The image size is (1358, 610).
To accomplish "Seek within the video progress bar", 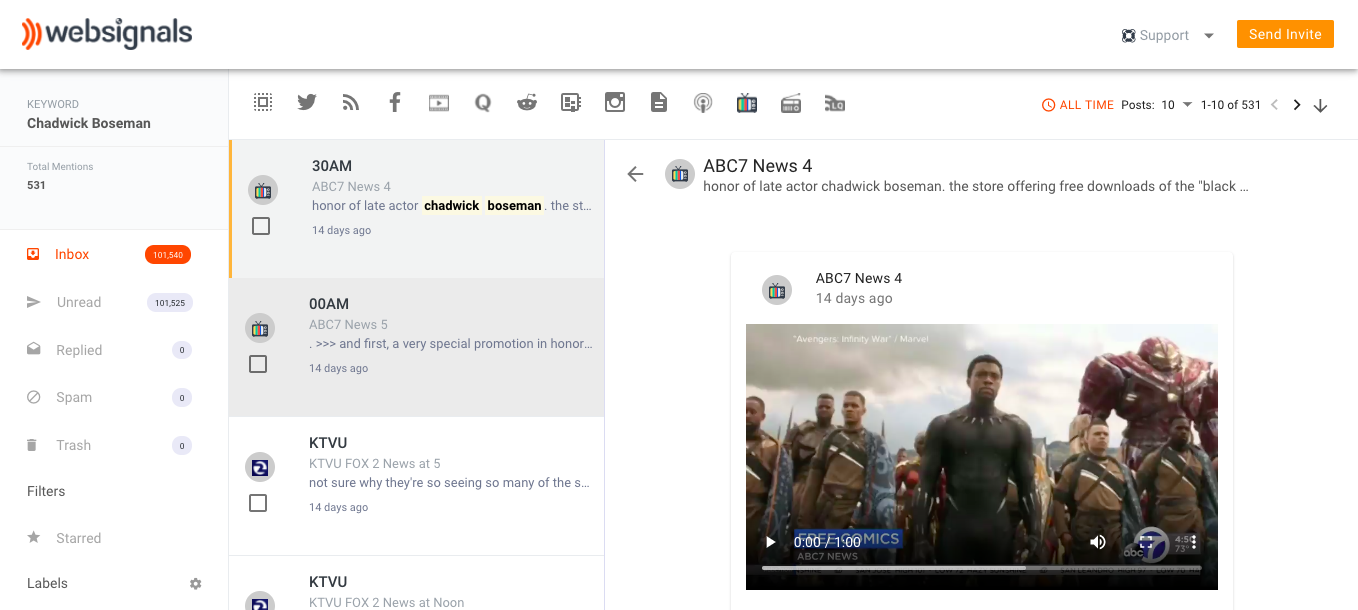I will point(981,567).
